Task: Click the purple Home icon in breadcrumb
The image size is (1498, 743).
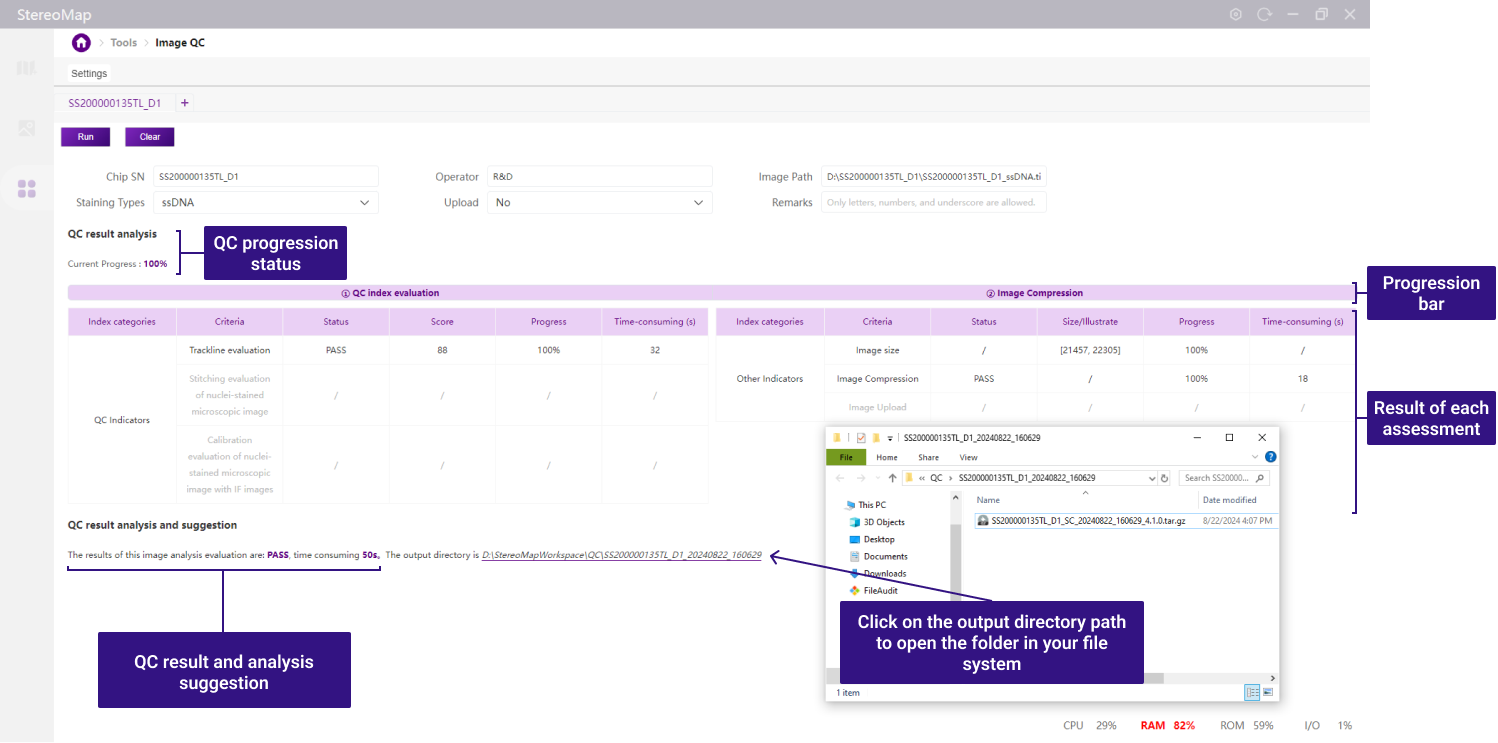Action: pos(81,43)
